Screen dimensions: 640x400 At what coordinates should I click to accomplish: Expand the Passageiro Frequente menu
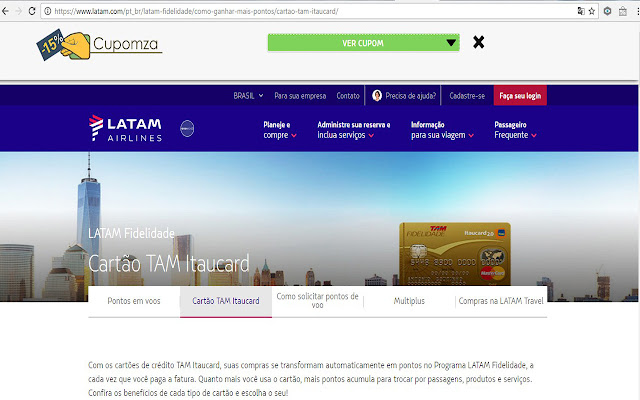(x=515, y=130)
